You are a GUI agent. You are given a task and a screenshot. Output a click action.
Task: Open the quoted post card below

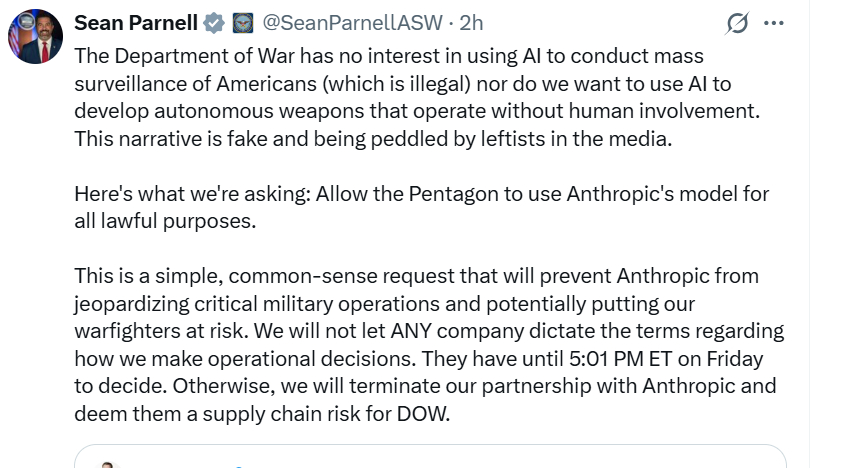click(x=430, y=456)
